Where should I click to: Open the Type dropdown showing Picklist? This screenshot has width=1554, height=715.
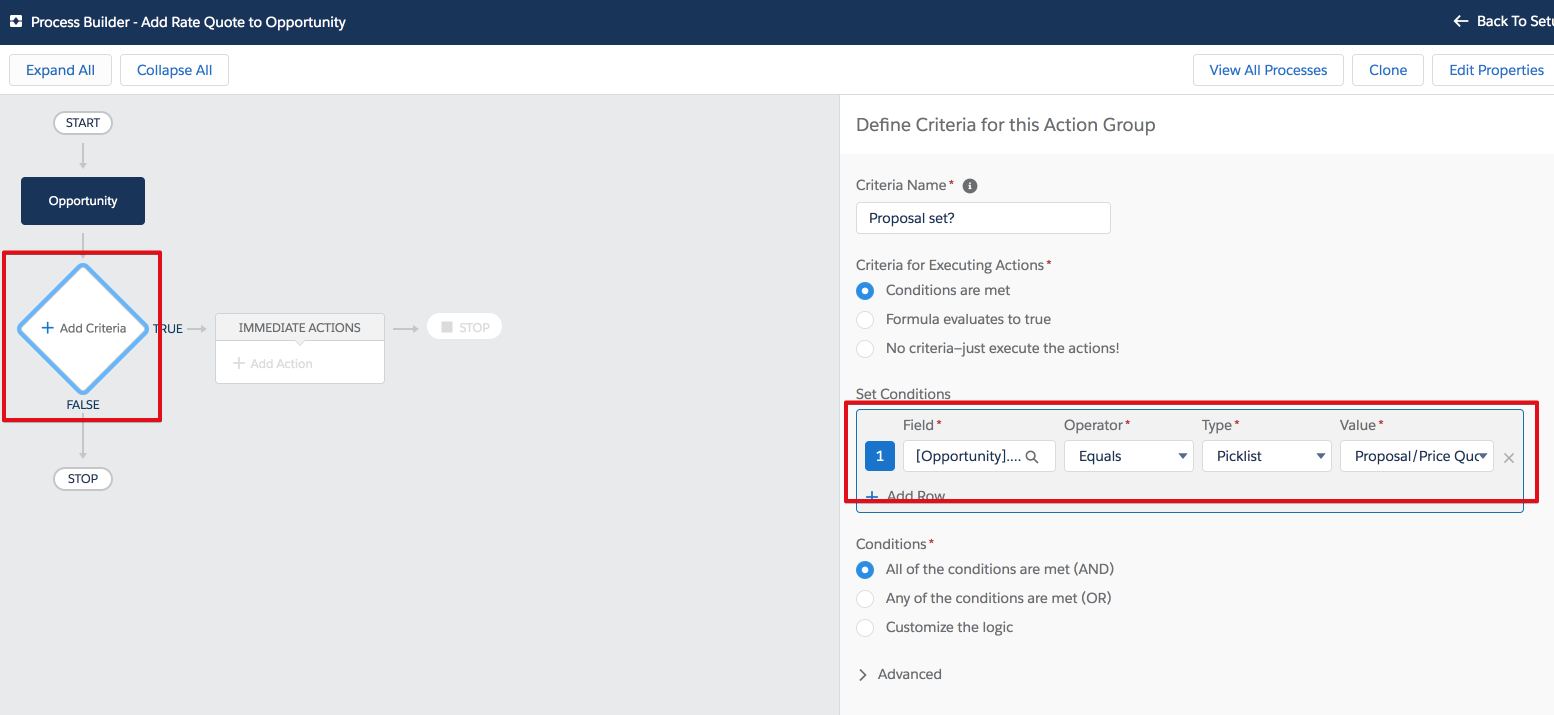pos(1266,456)
